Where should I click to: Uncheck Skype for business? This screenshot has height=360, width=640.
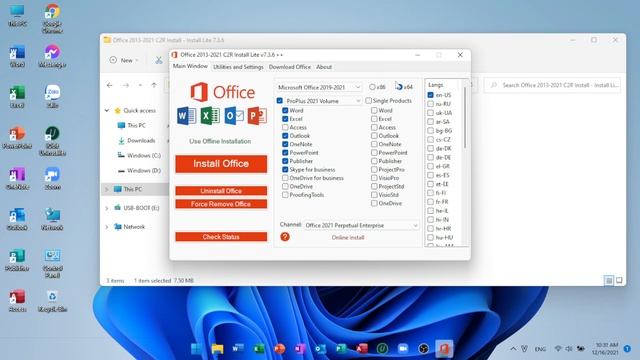coord(285,169)
